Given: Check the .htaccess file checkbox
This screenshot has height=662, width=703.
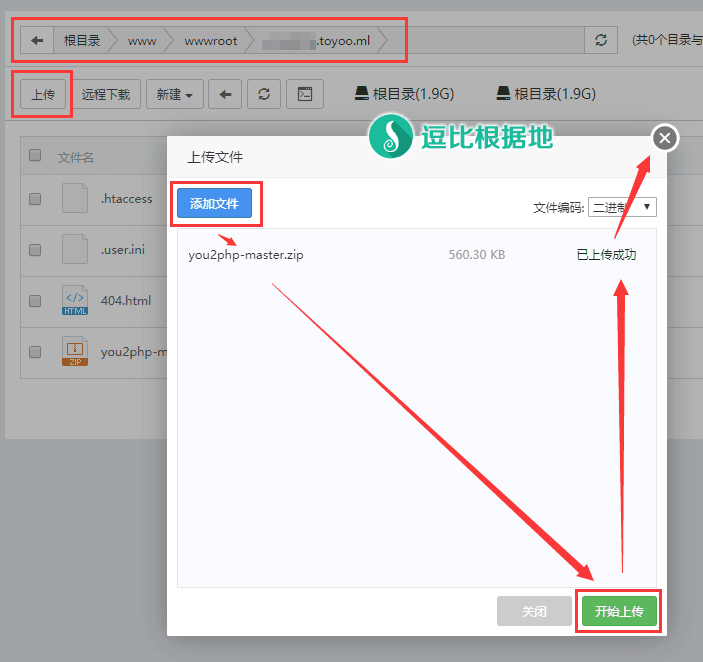Looking at the screenshot, I should [x=35, y=199].
